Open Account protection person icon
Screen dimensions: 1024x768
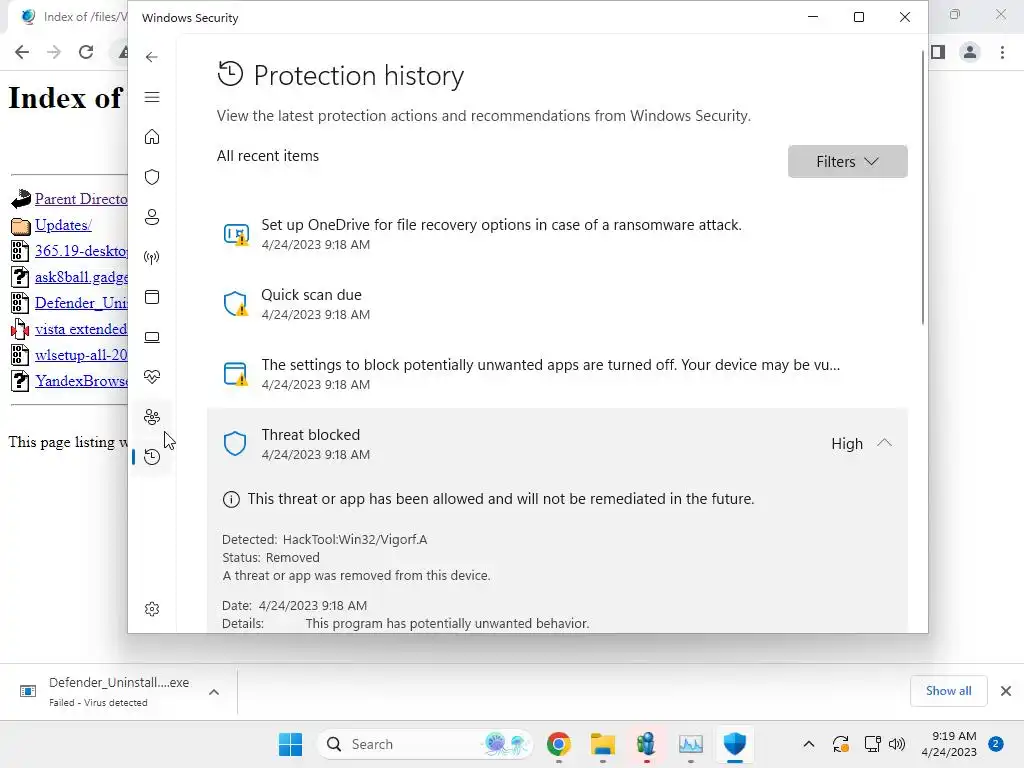pyautogui.click(x=152, y=217)
